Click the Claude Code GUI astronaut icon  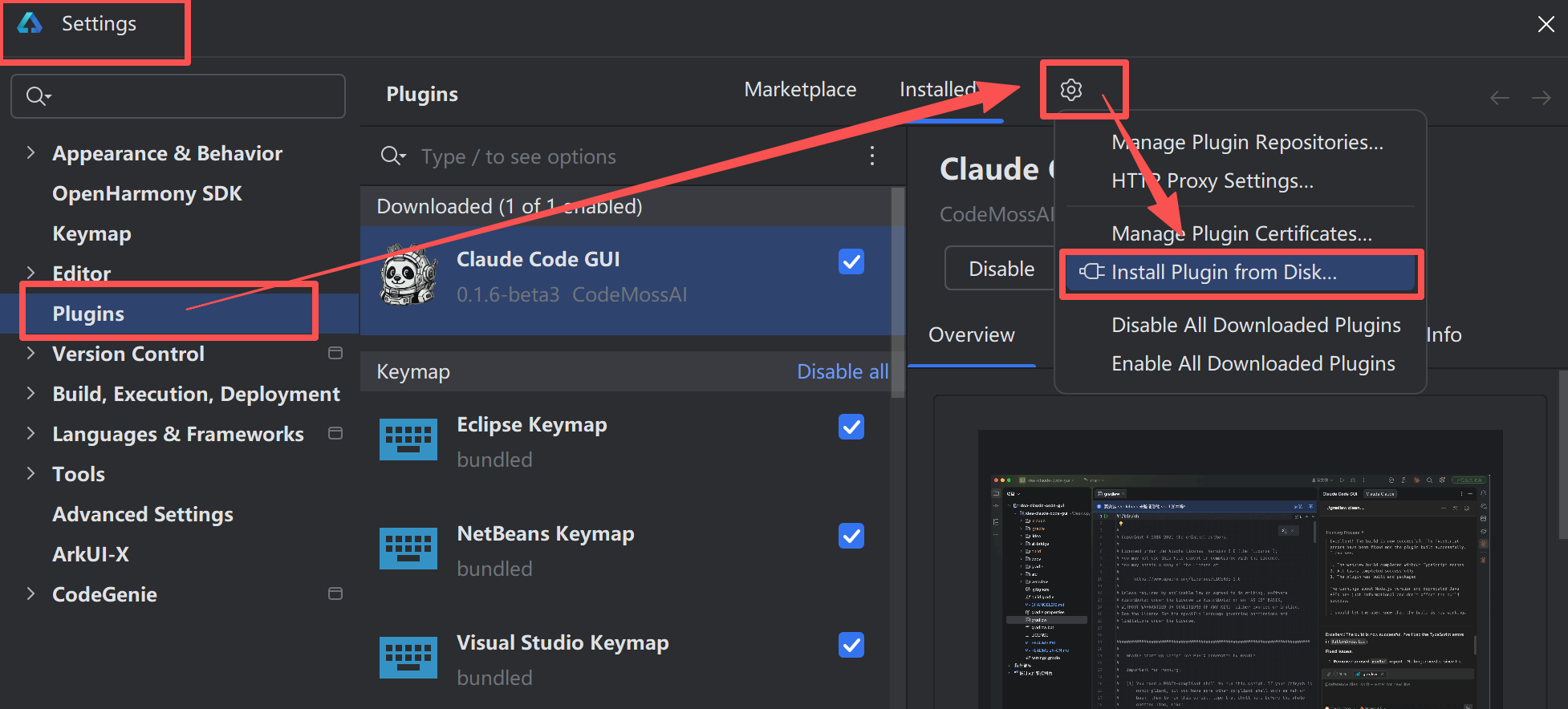pyautogui.click(x=408, y=275)
